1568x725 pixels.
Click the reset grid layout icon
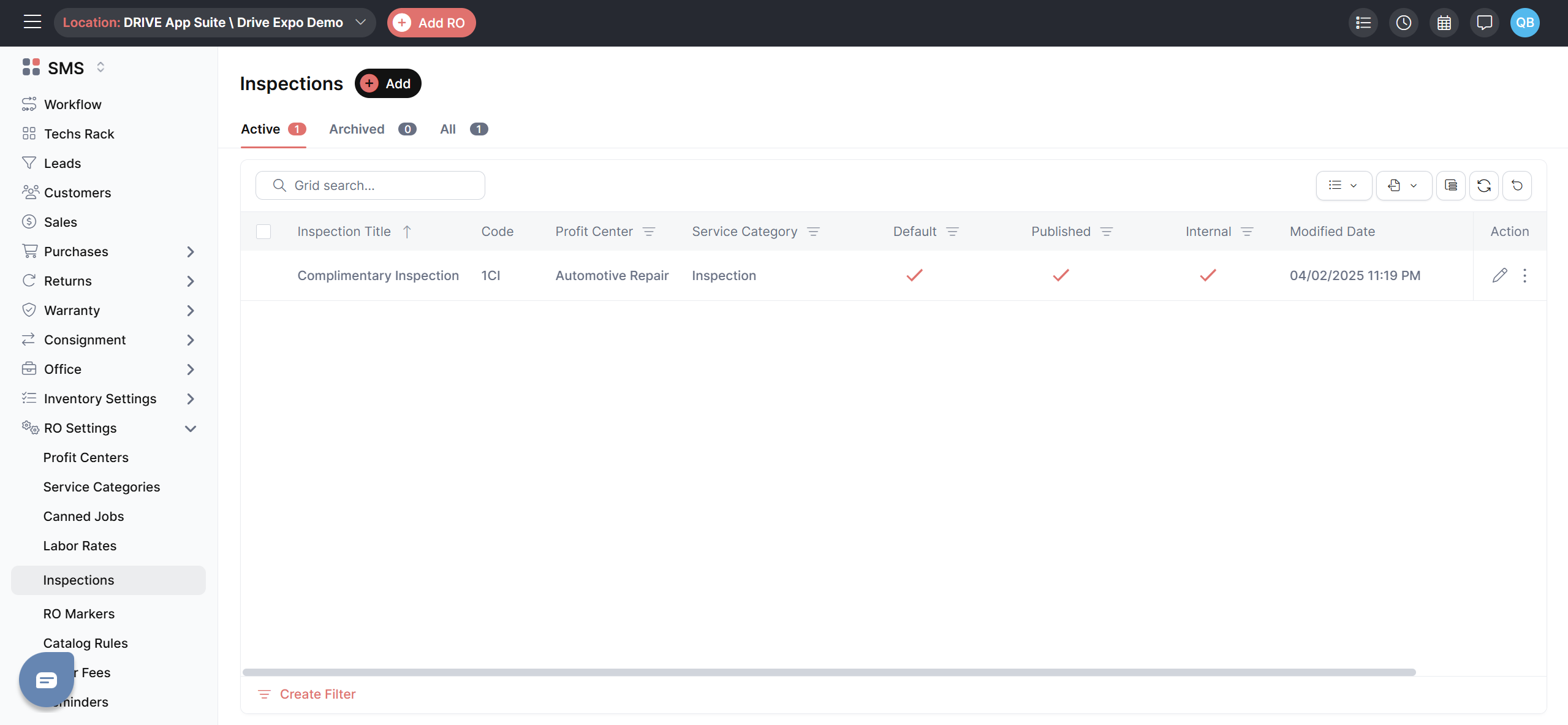point(1517,186)
